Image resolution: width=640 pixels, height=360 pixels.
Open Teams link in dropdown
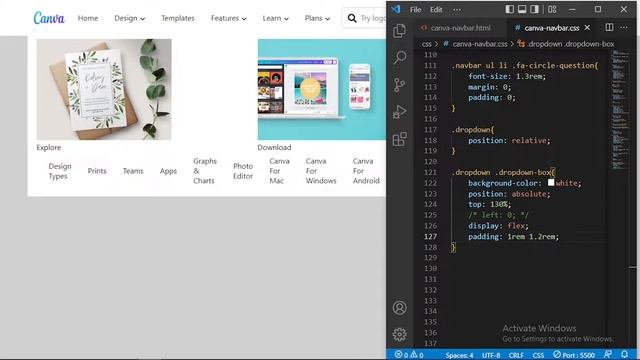pos(133,171)
